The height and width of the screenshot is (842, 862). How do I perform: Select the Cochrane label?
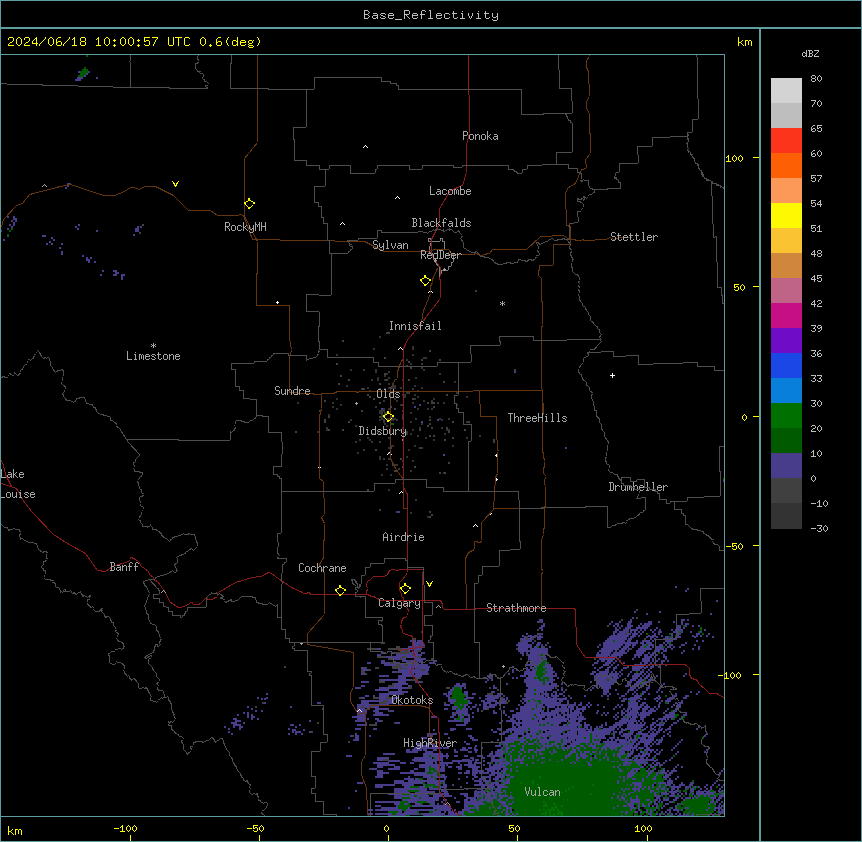322,568
